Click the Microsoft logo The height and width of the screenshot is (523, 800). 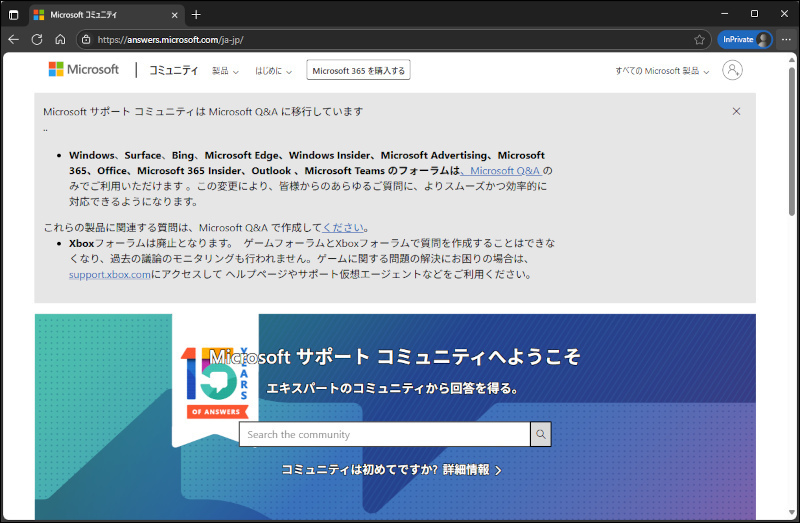click(x=84, y=70)
